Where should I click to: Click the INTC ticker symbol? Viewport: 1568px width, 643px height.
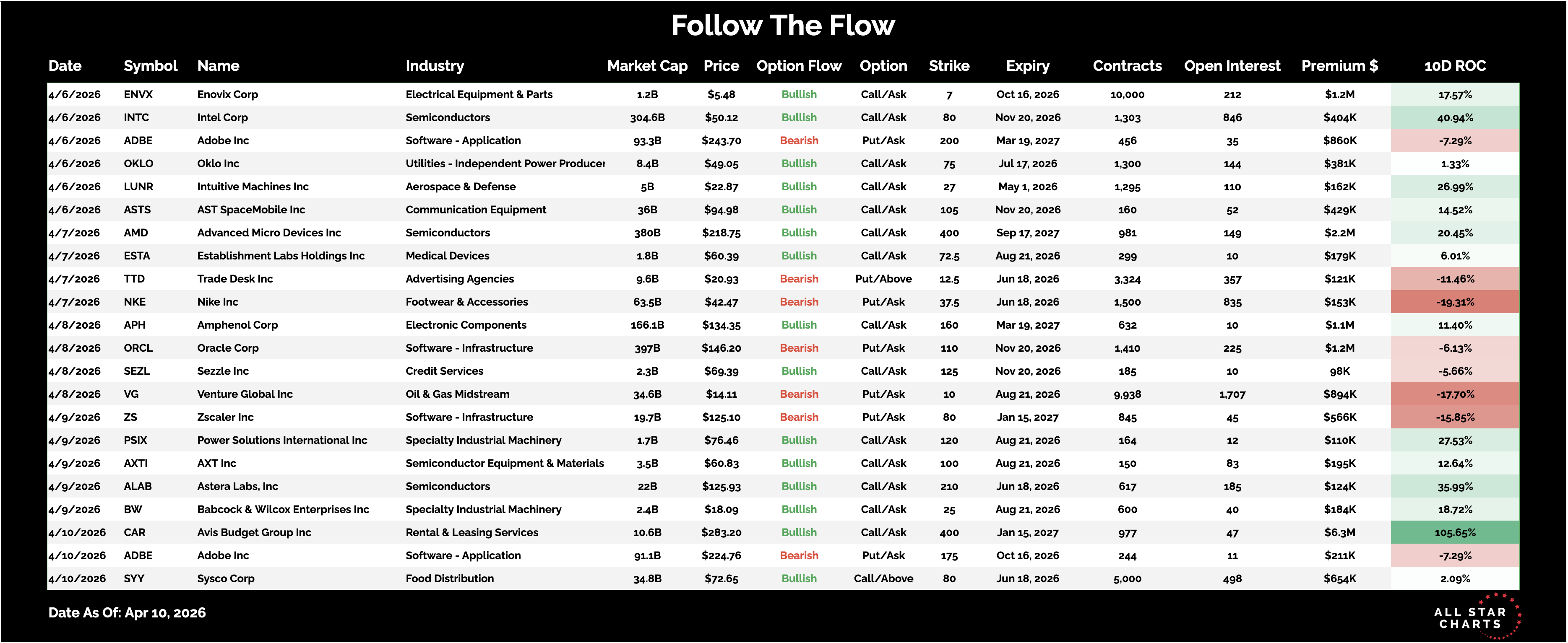[x=136, y=117]
